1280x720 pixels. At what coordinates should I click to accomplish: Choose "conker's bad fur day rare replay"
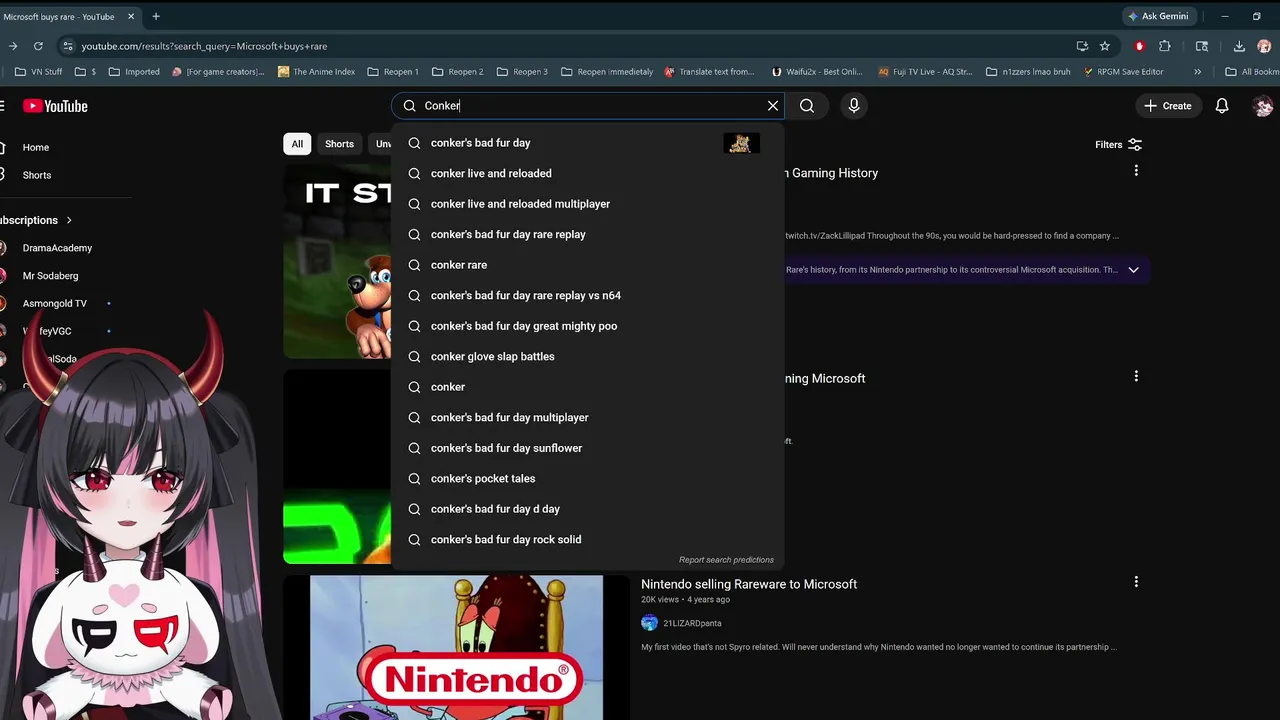(x=588, y=235)
